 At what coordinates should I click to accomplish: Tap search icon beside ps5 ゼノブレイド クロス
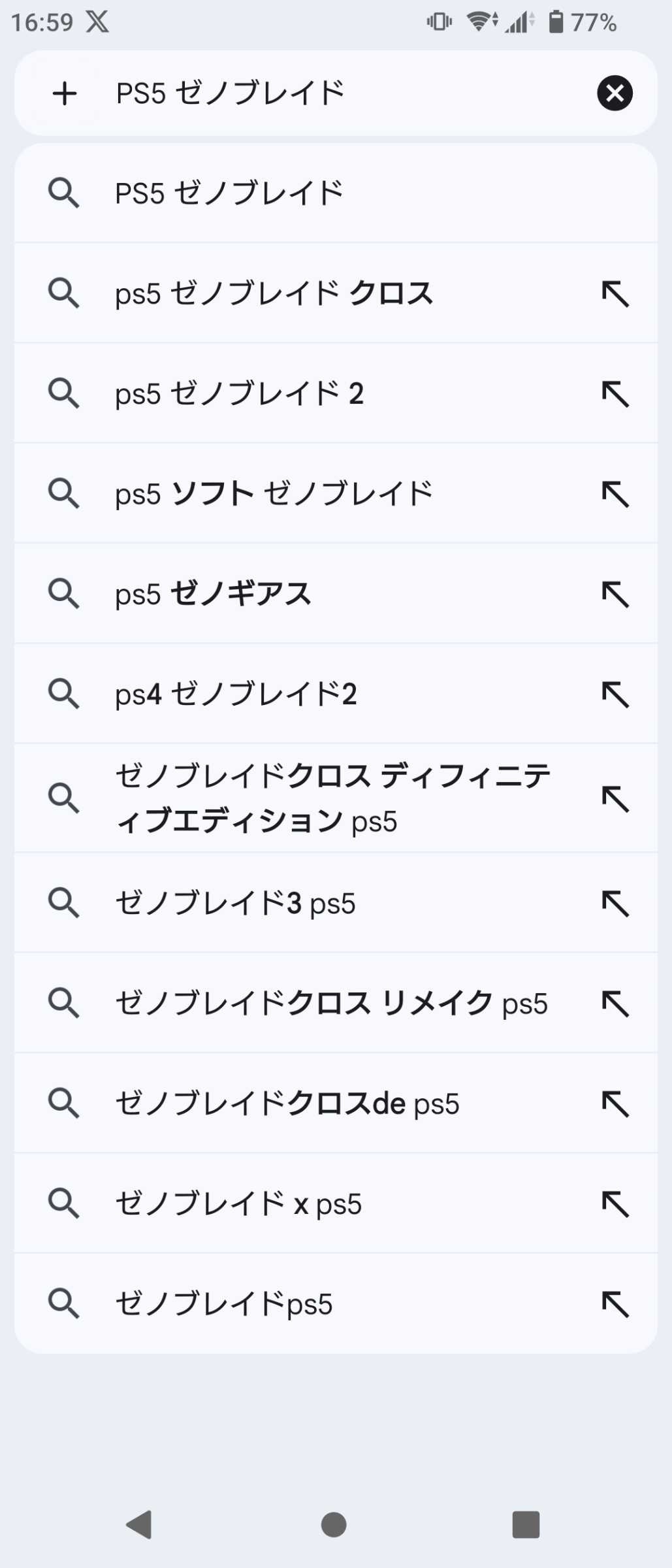pyautogui.click(x=64, y=293)
